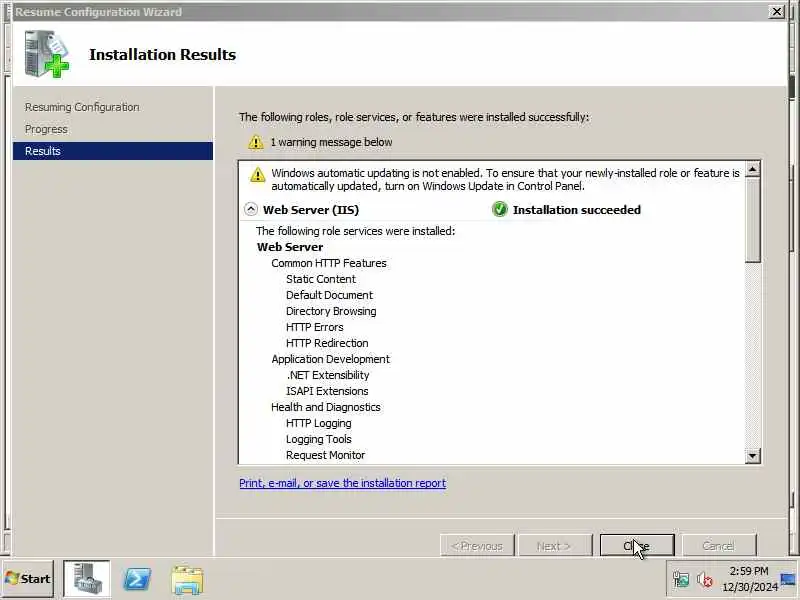Open the print, e-mail, or save installation report link
This screenshot has width=800, height=600.
pyautogui.click(x=342, y=483)
